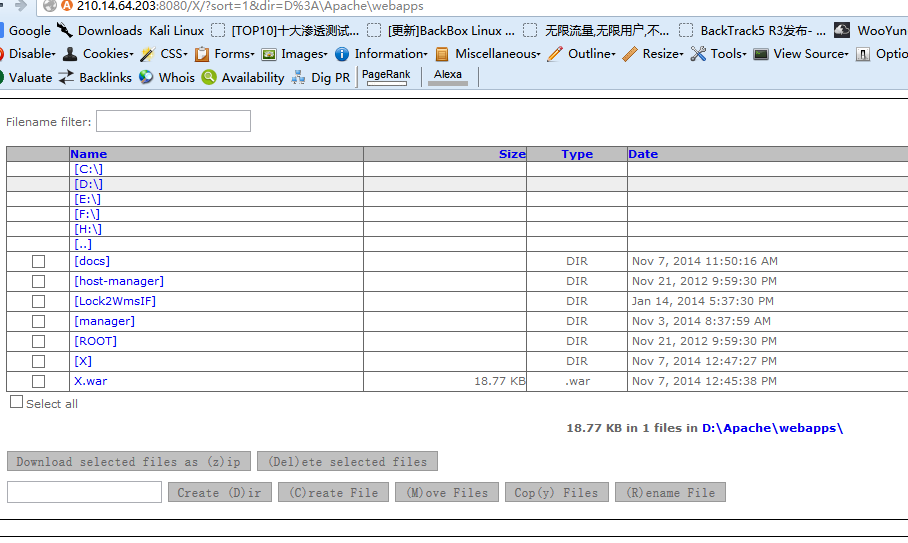Viewport: 908px width, 543px height.
Task: Sort table by Size column header
Action: (512, 154)
